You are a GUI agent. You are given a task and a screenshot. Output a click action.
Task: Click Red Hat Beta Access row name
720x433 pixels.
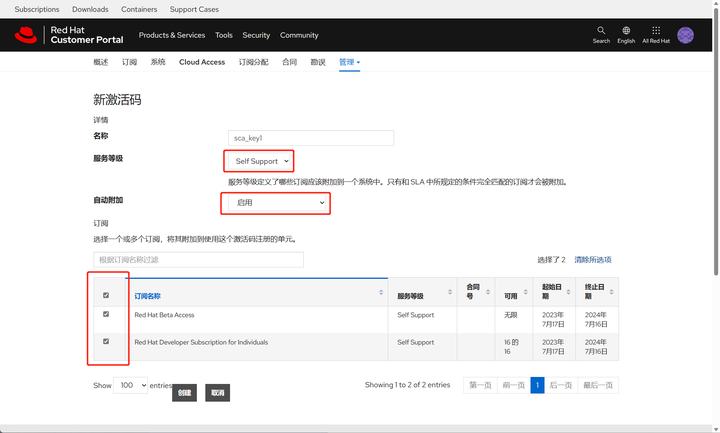point(164,315)
